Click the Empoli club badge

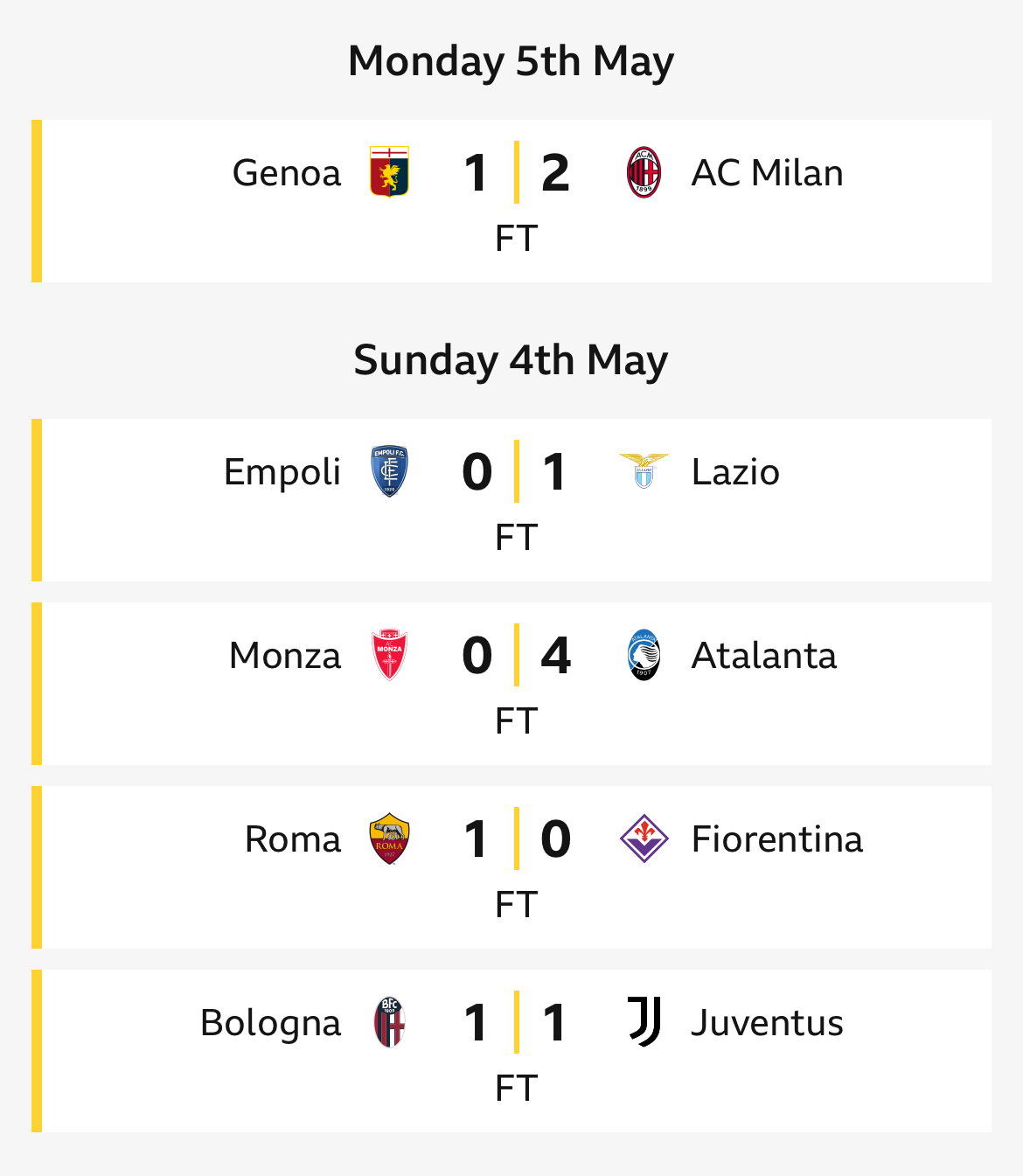[x=389, y=471]
